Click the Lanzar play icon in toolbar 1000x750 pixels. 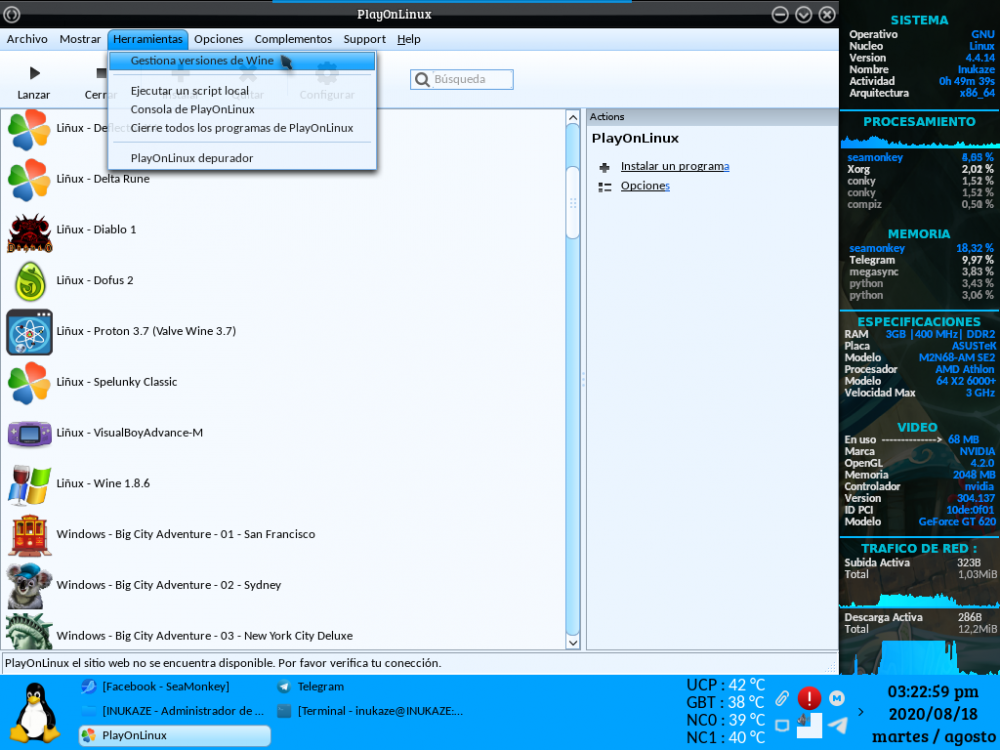(34, 74)
